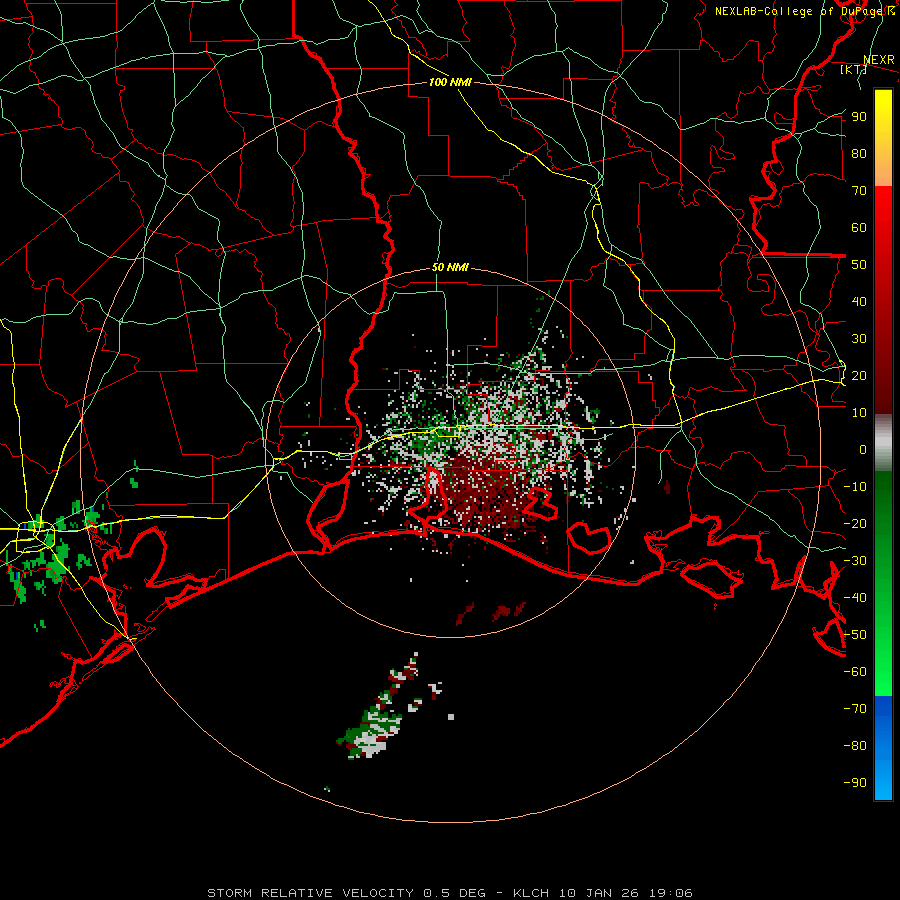
Task: Click the -70 scale value
Action: click(855, 709)
